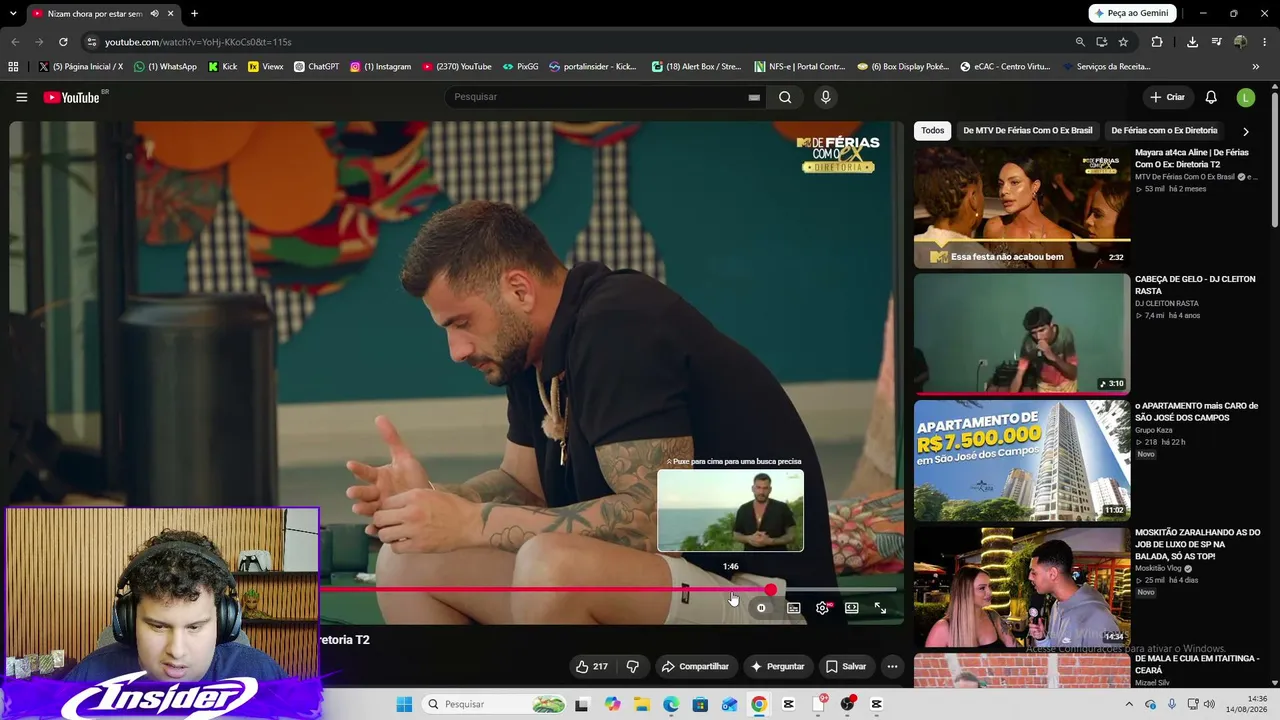Open Microsoft Edge from the taskbar

click(670, 704)
